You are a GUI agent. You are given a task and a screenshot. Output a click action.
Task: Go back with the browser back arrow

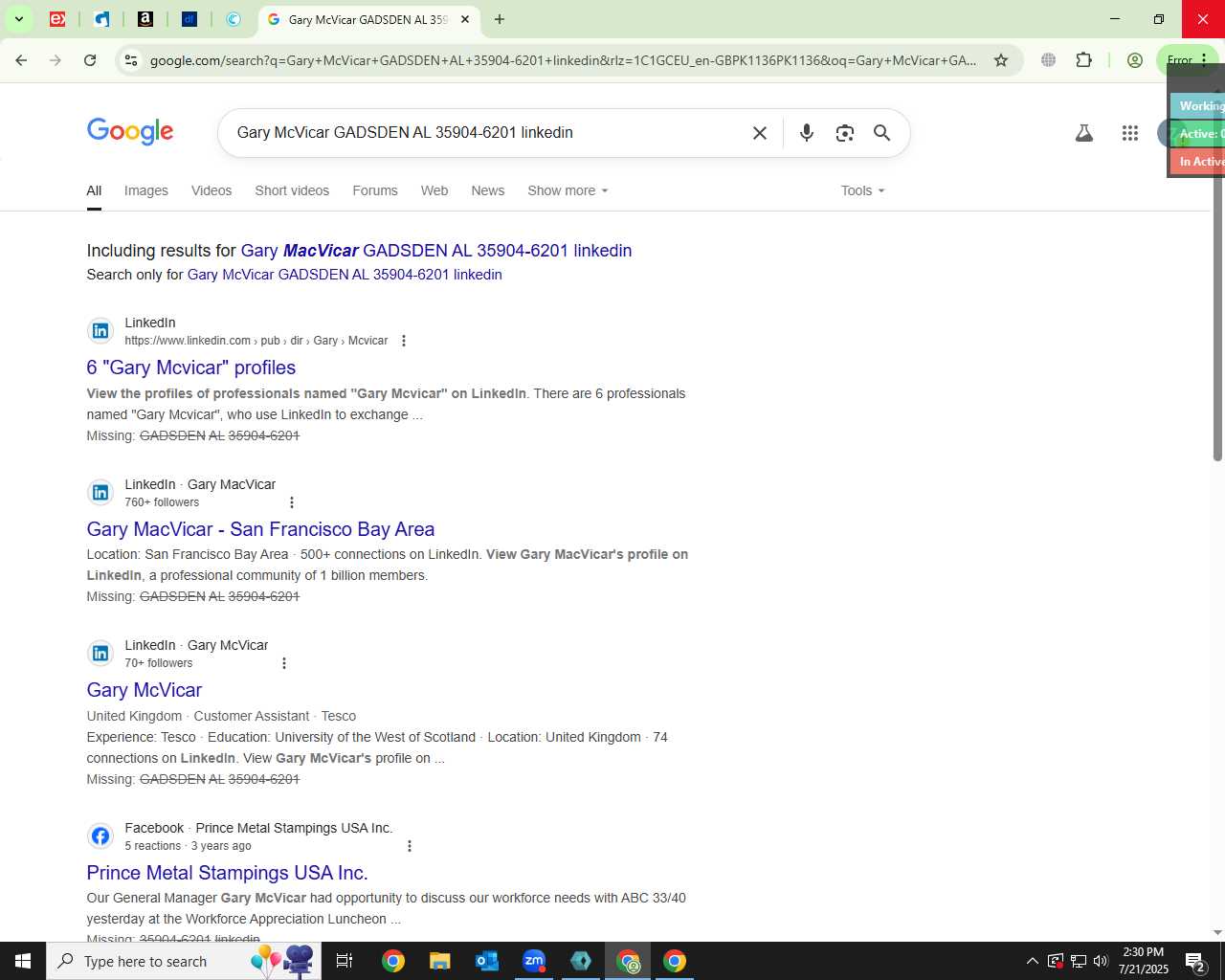point(21,60)
